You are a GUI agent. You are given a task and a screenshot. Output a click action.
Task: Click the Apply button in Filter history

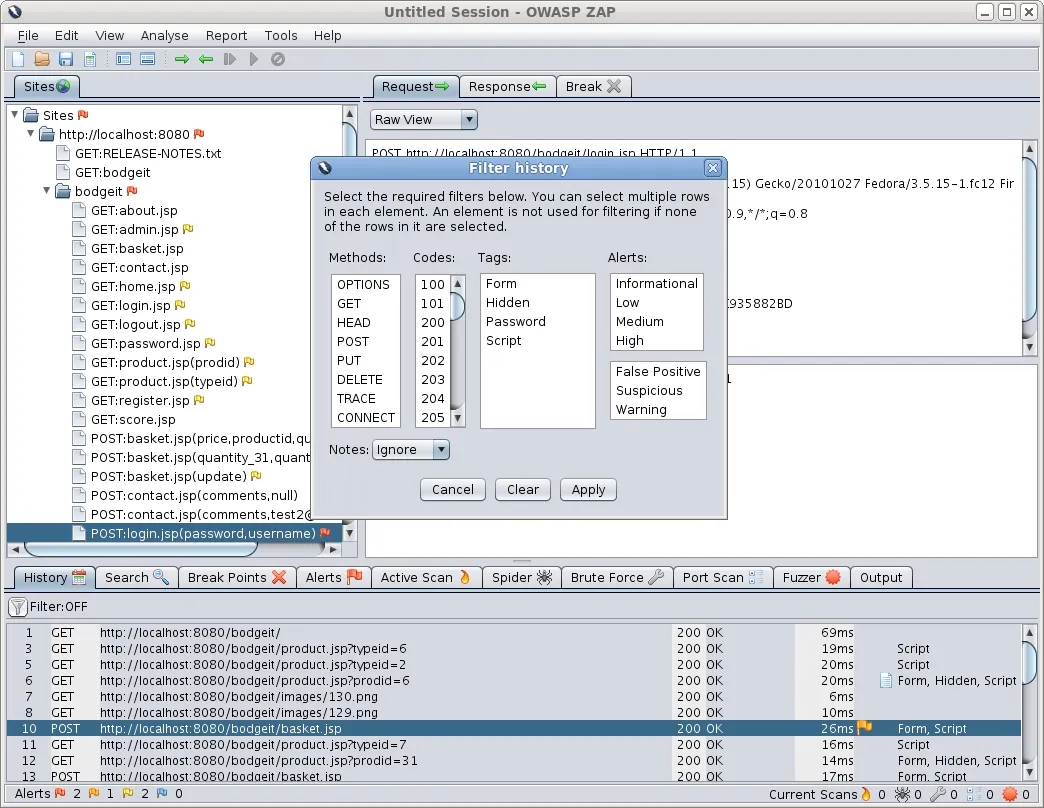click(x=588, y=489)
